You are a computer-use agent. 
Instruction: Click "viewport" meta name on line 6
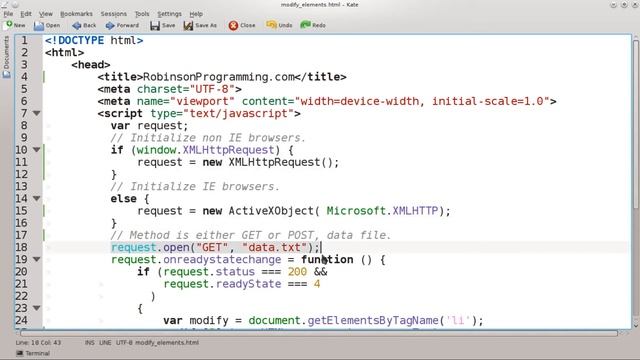202,101
